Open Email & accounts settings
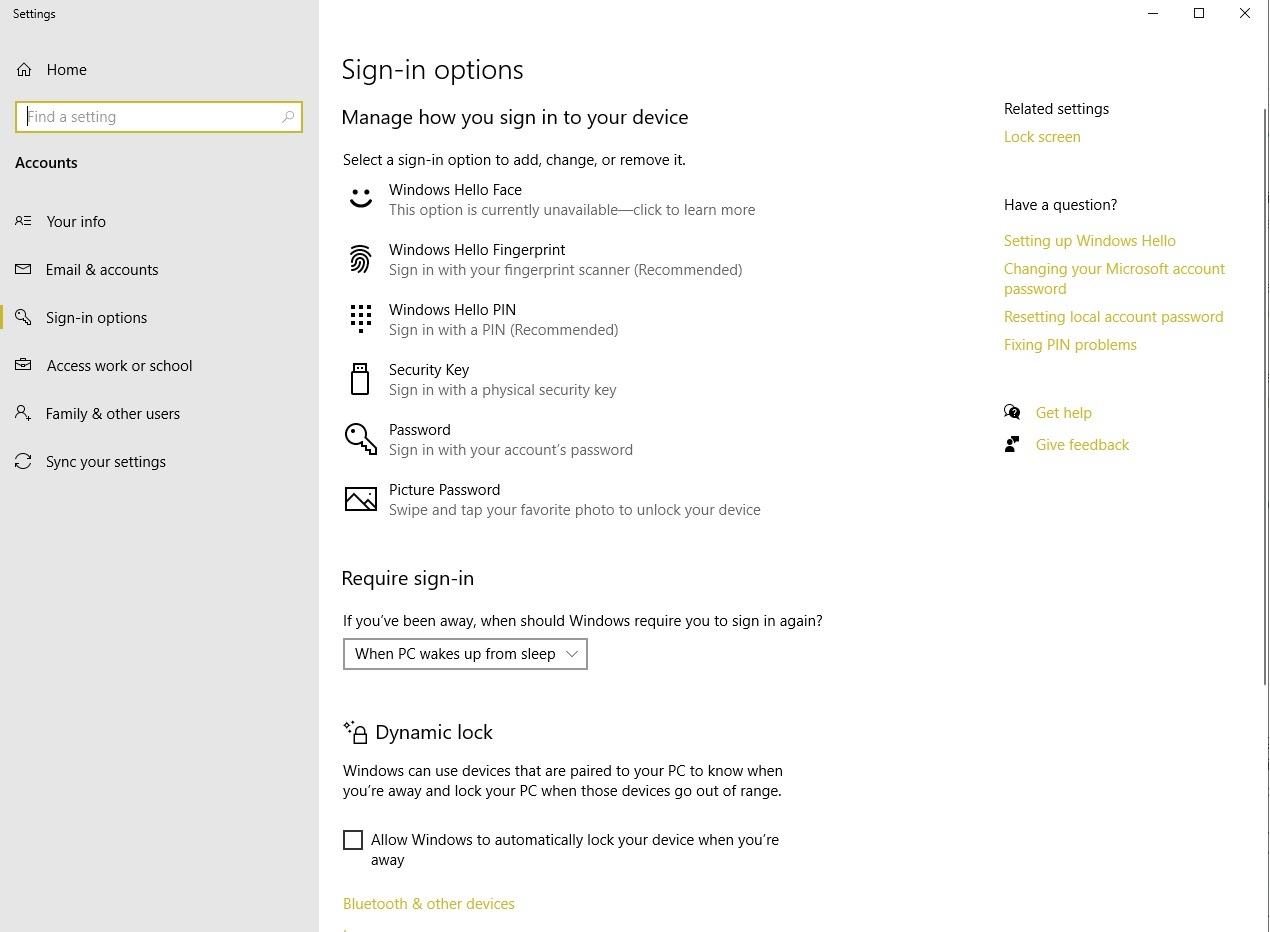1270x932 pixels. pyautogui.click(x=101, y=269)
